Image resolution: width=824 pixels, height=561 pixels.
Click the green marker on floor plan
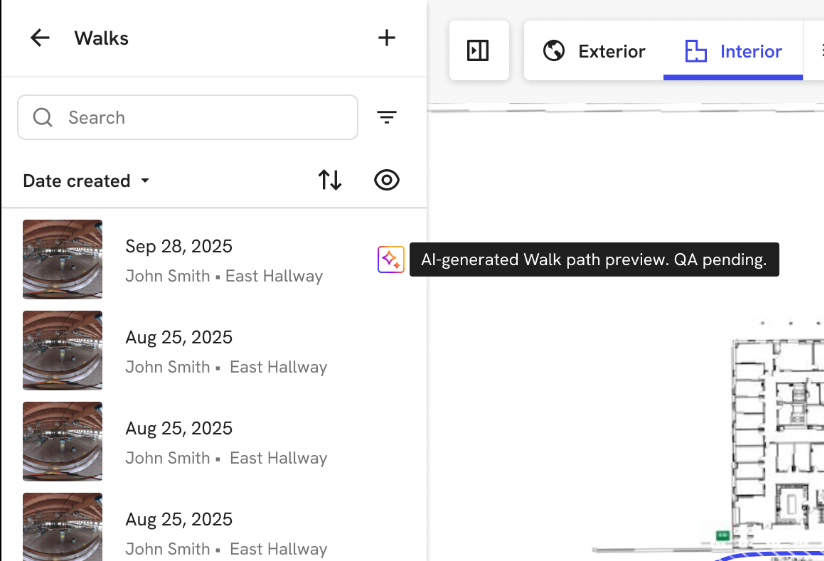pos(722,537)
